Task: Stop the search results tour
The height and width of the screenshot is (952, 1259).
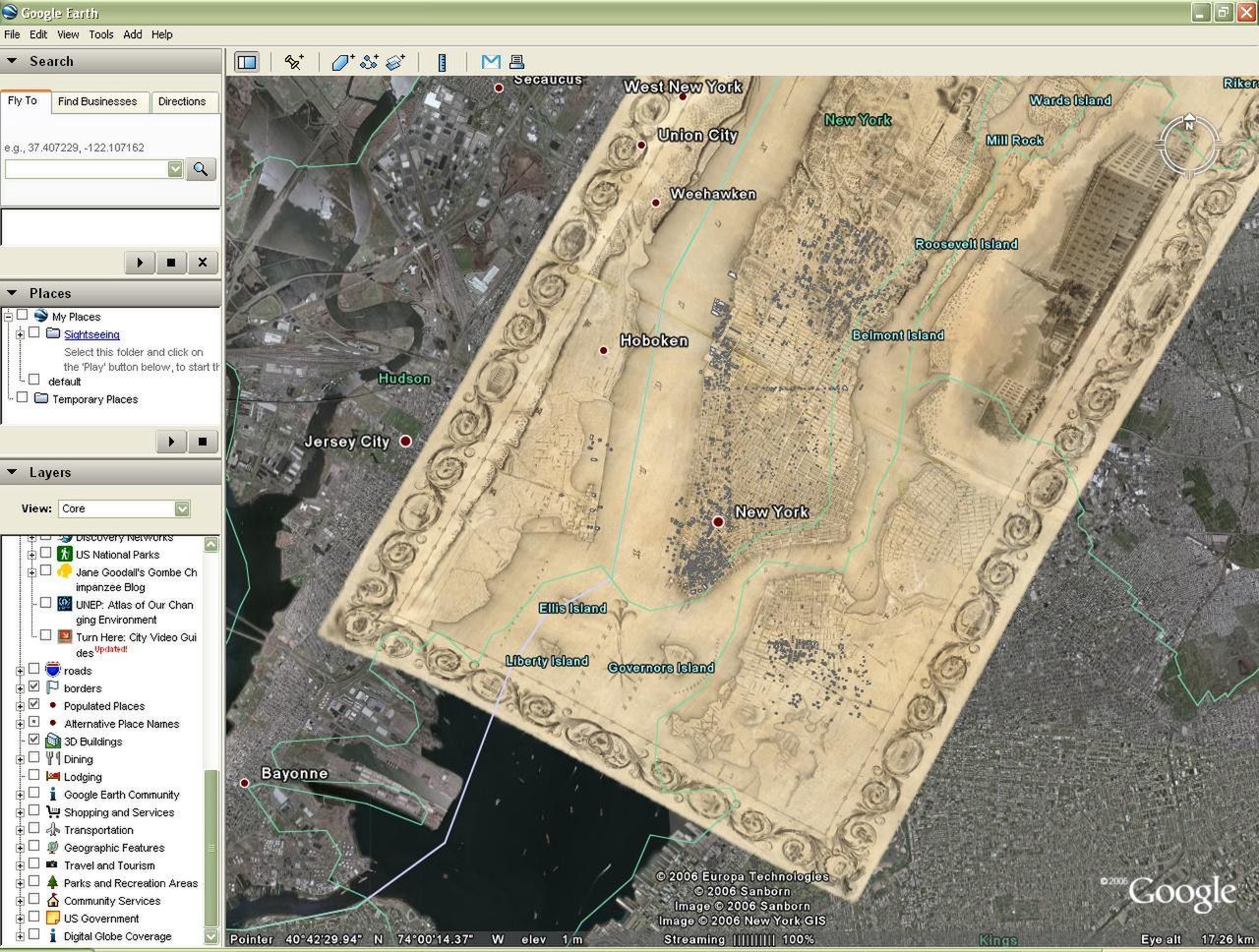Action: pos(171,263)
